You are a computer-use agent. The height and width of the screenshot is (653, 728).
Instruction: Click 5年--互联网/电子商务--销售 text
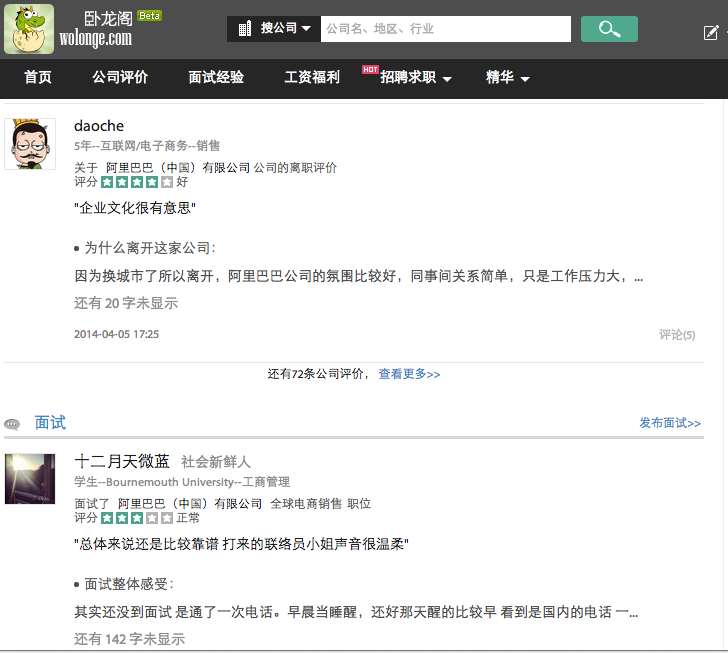click(147, 146)
